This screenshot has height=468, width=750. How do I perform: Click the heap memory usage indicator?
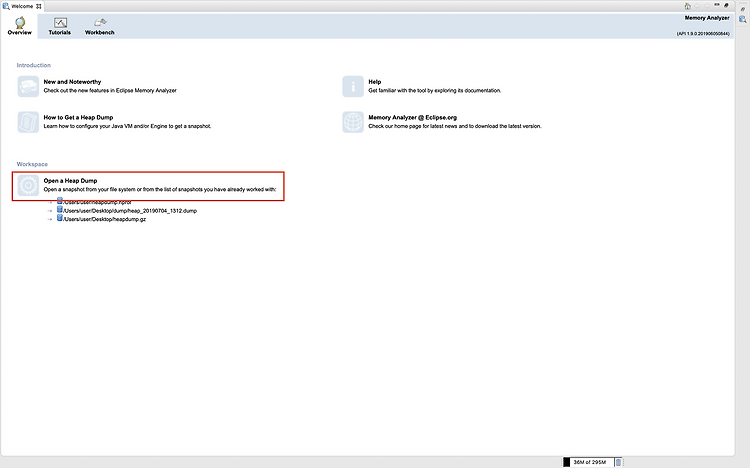point(589,462)
